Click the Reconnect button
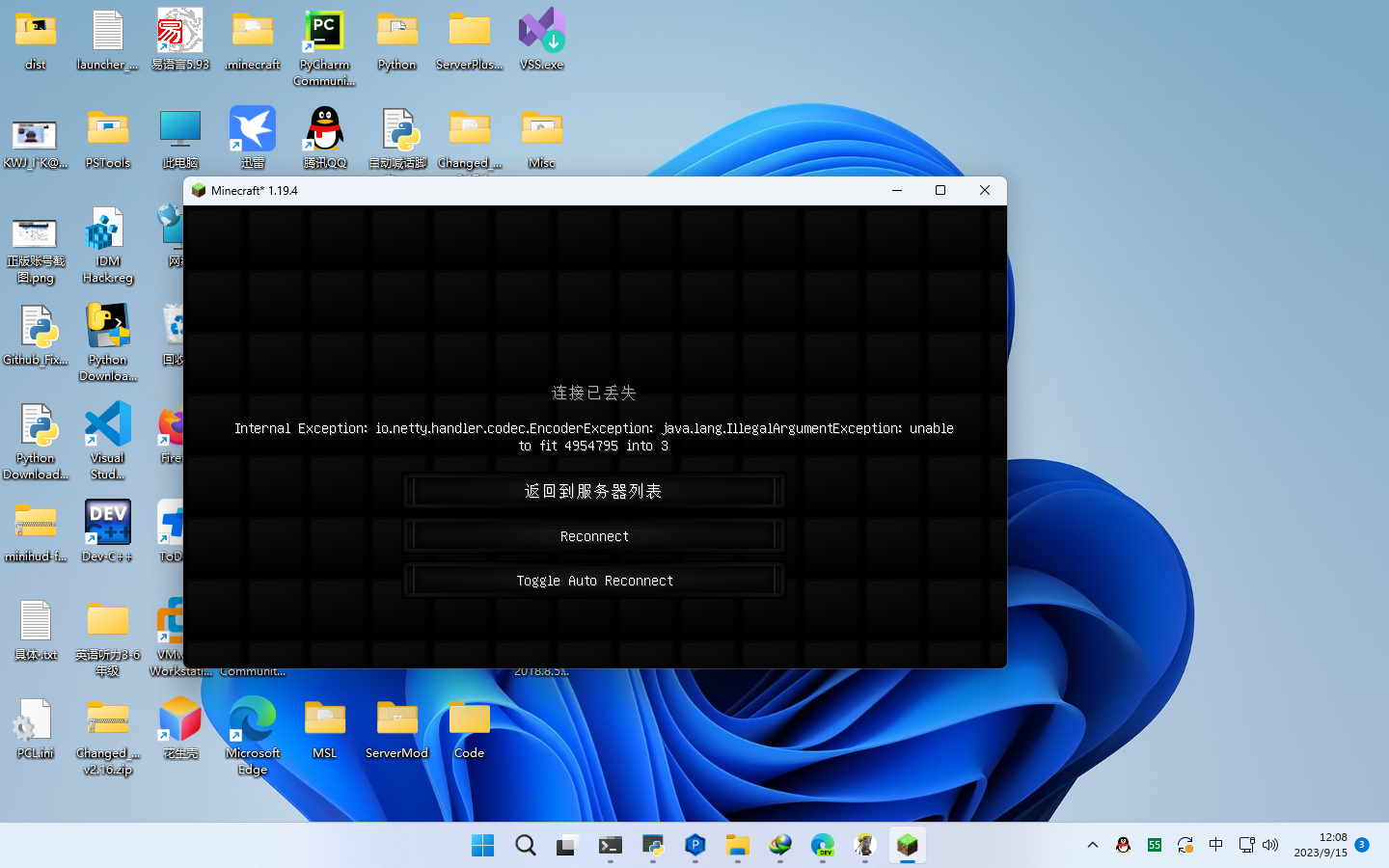Image resolution: width=1389 pixels, height=868 pixels. [x=593, y=536]
